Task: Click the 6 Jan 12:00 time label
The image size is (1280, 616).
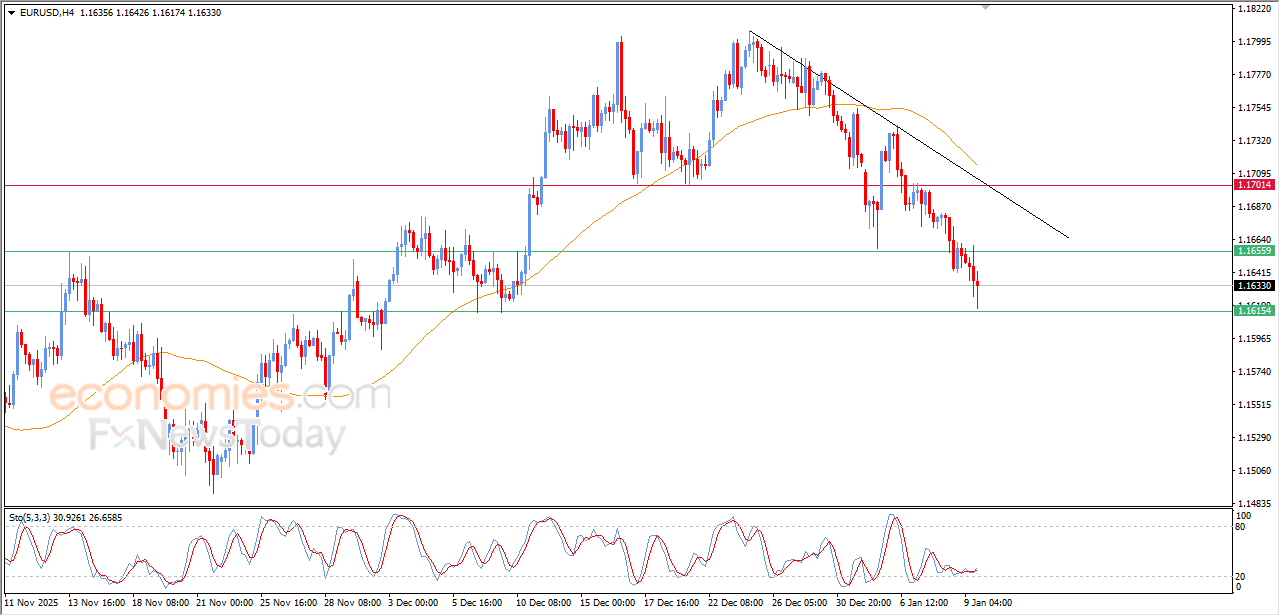Action: pyautogui.click(x=925, y=603)
